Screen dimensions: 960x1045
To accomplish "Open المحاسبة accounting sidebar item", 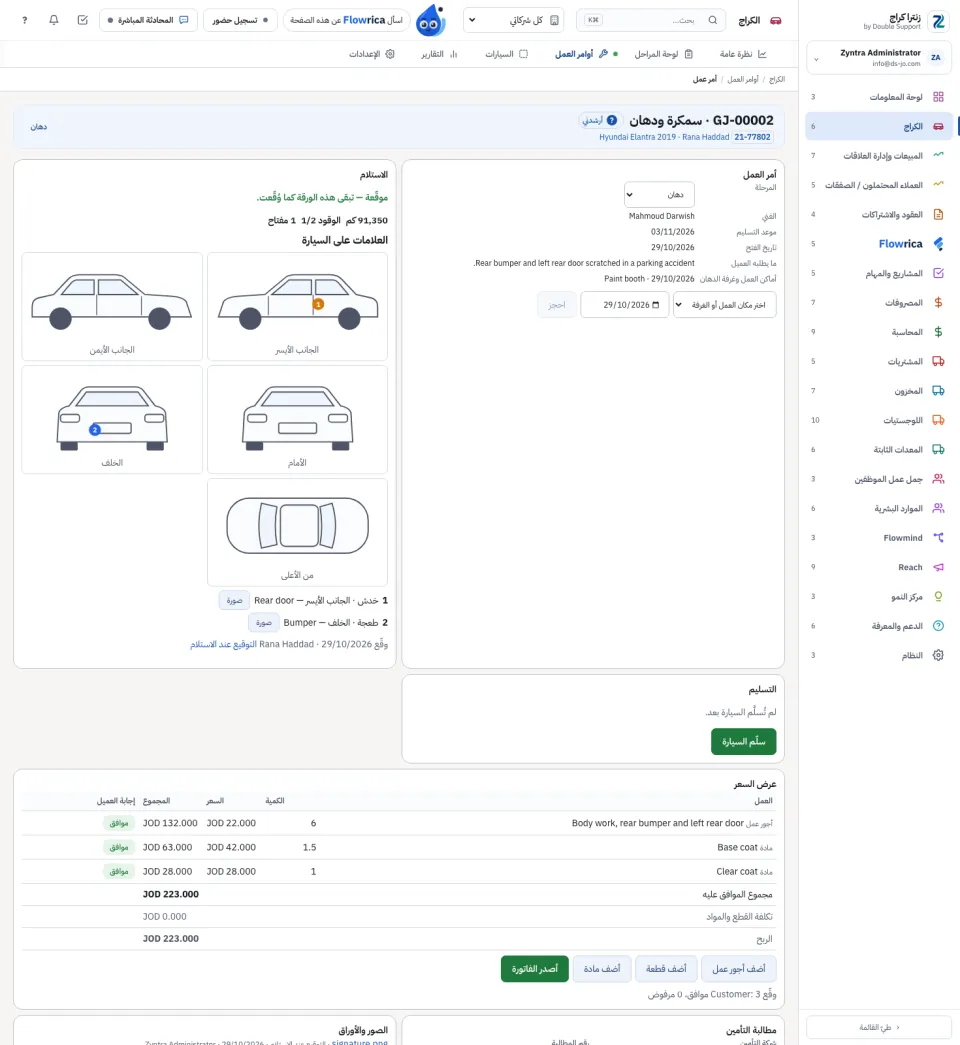I will tap(879, 332).
